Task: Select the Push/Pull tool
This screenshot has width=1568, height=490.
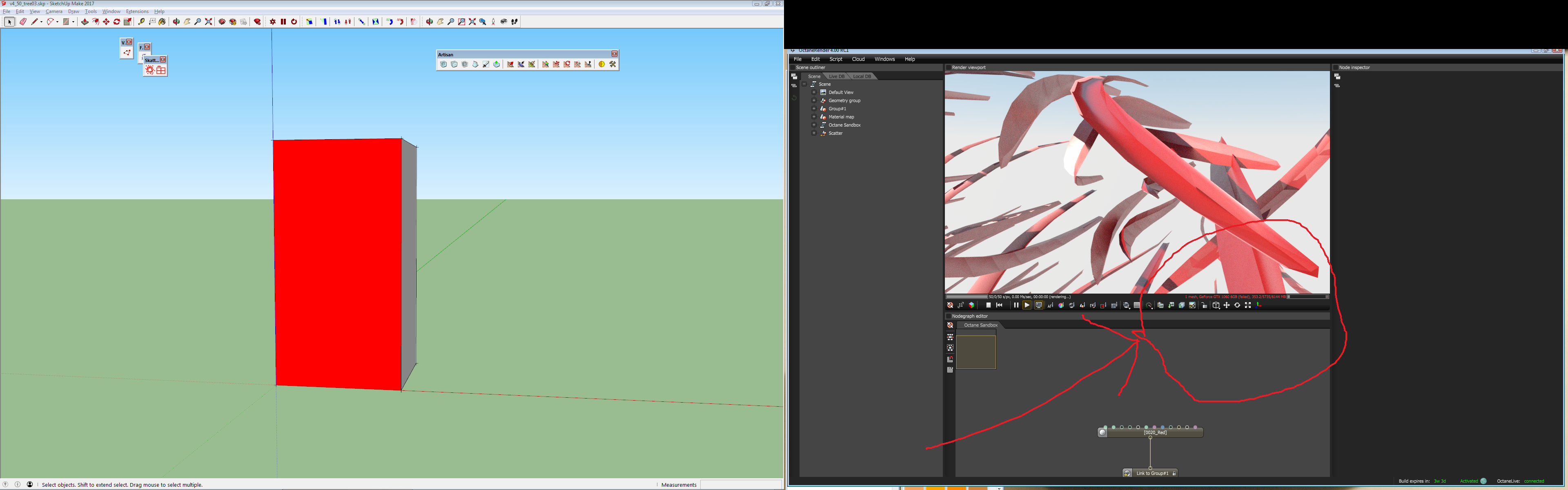Action: click(x=85, y=22)
